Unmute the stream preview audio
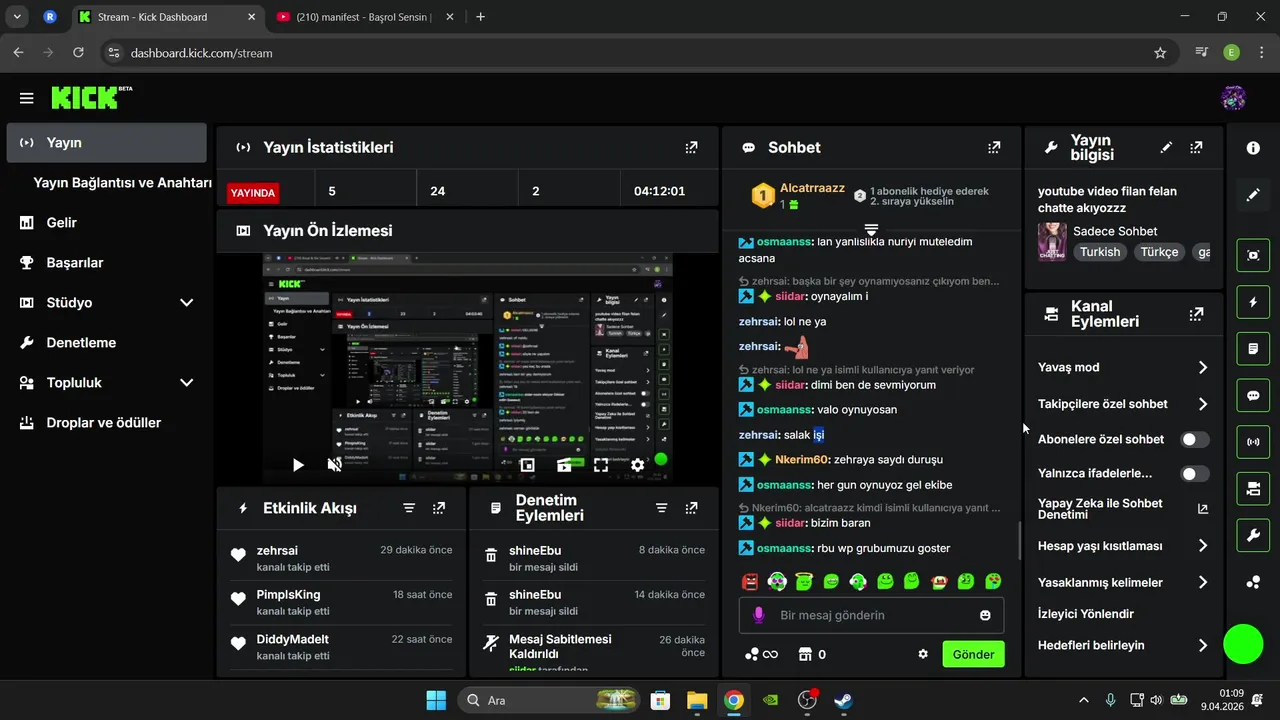1280x720 pixels. 335,465
